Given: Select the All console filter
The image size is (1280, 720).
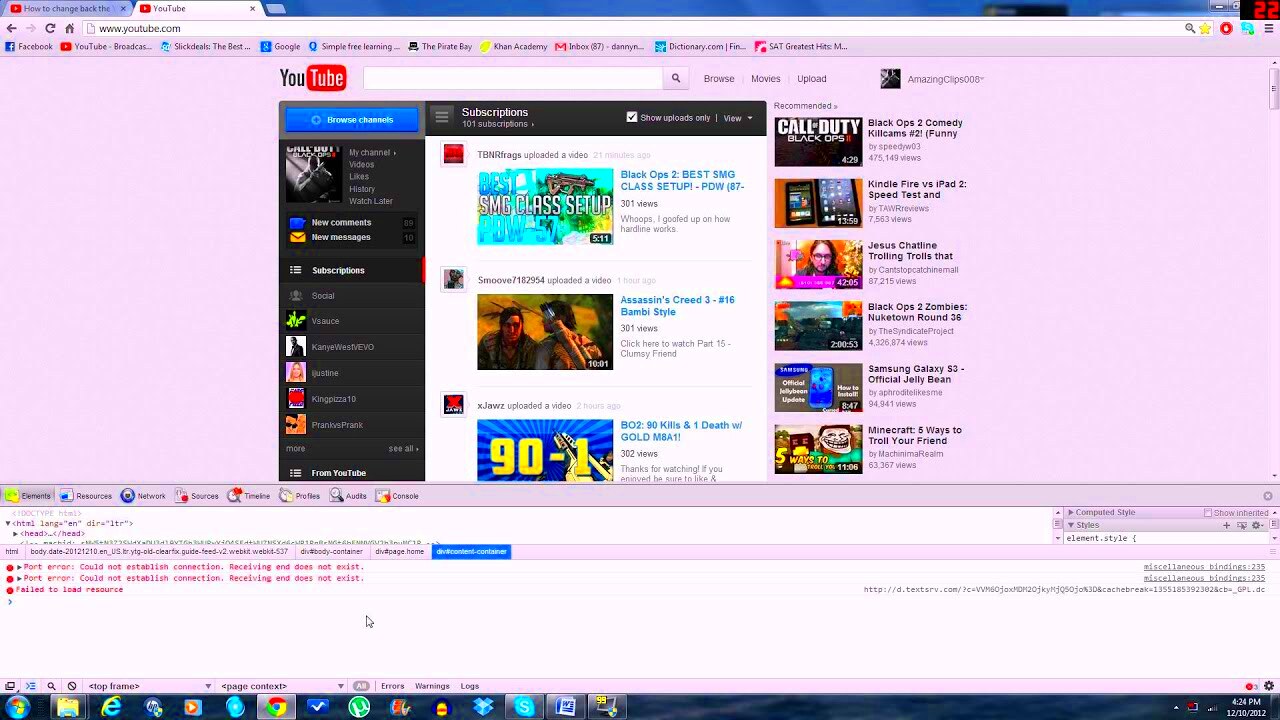Looking at the screenshot, I should point(361,686).
